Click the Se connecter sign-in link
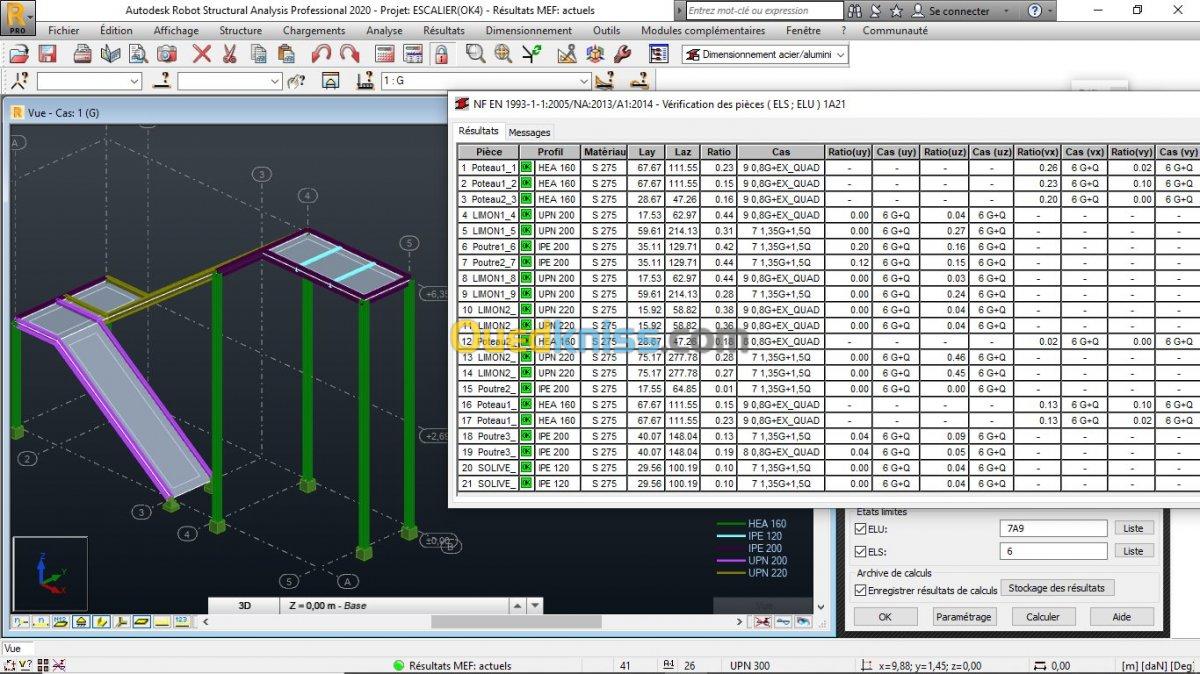The width and height of the screenshot is (1200, 674). click(959, 11)
